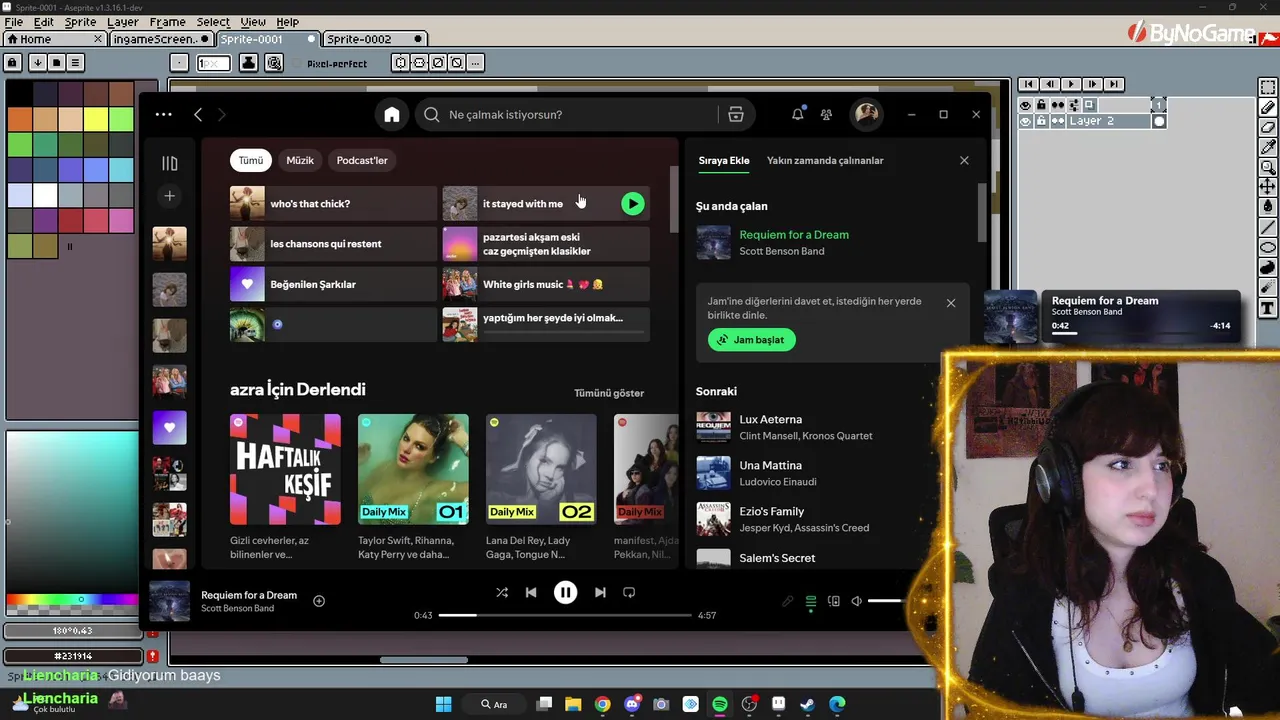Open Aseprite Edit menu
The width and height of the screenshot is (1280, 720).
pyautogui.click(x=44, y=22)
